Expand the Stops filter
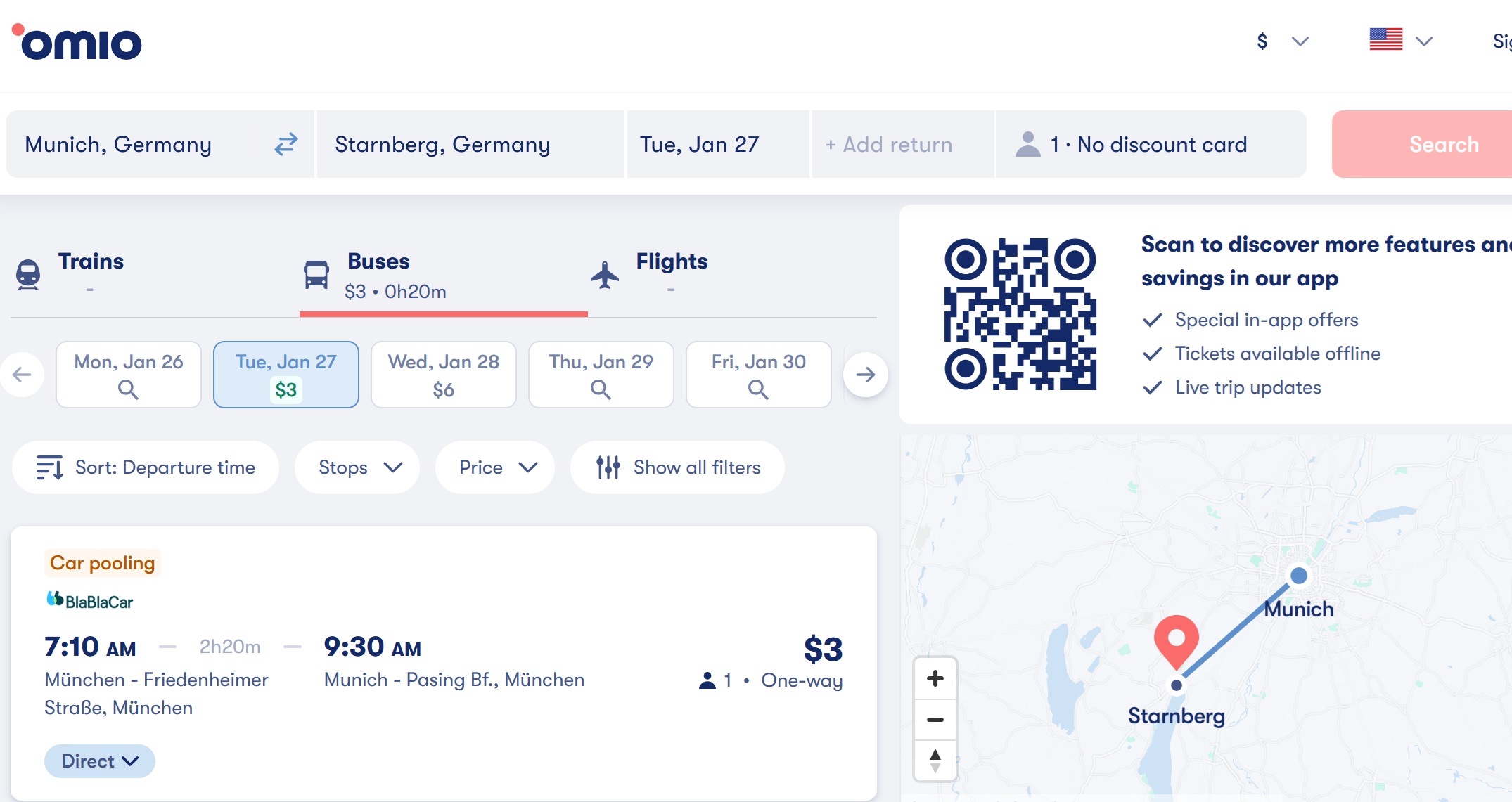 pyautogui.click(x=357, y=467)
